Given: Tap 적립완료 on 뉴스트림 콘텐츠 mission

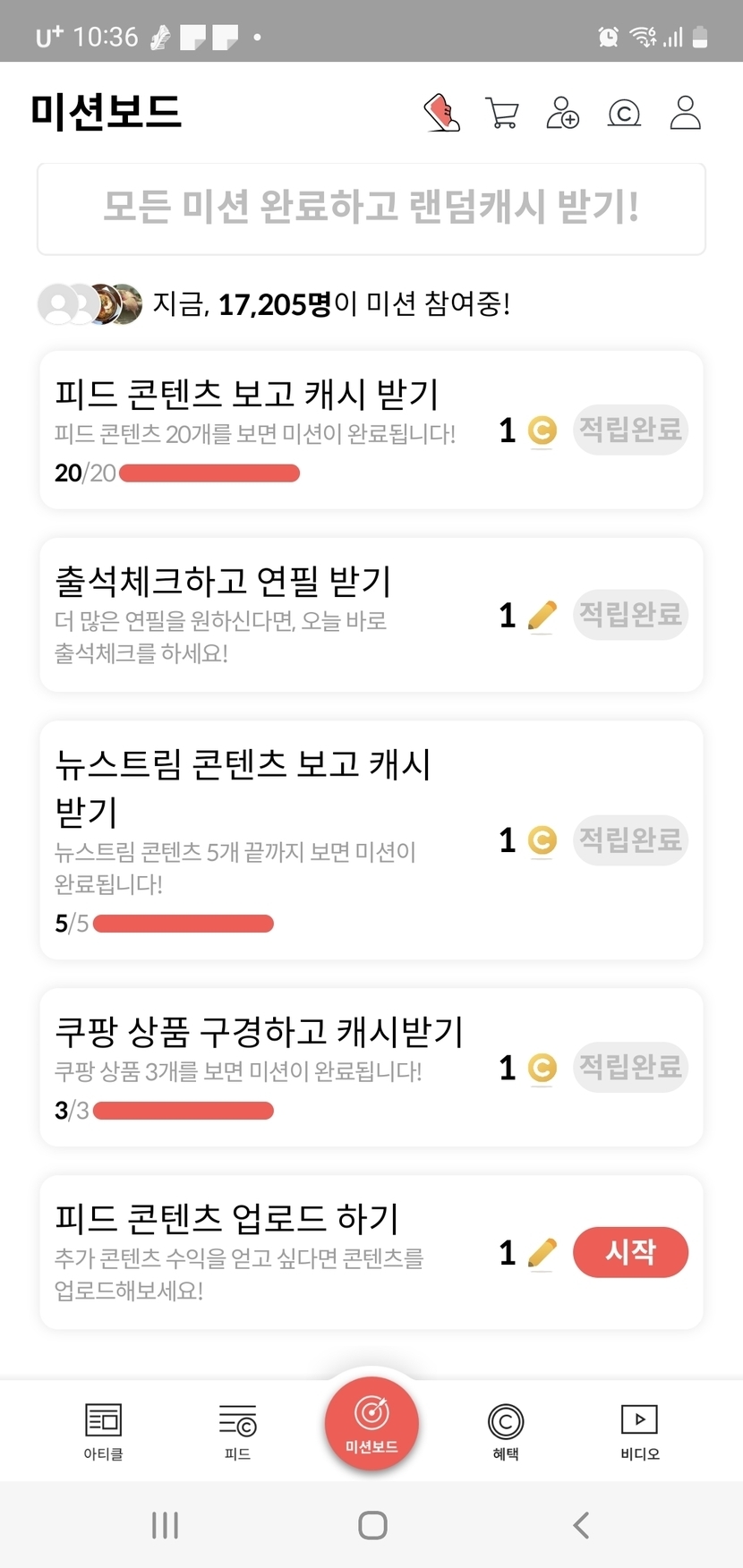Looking at the screenshot, I should 630,840.
